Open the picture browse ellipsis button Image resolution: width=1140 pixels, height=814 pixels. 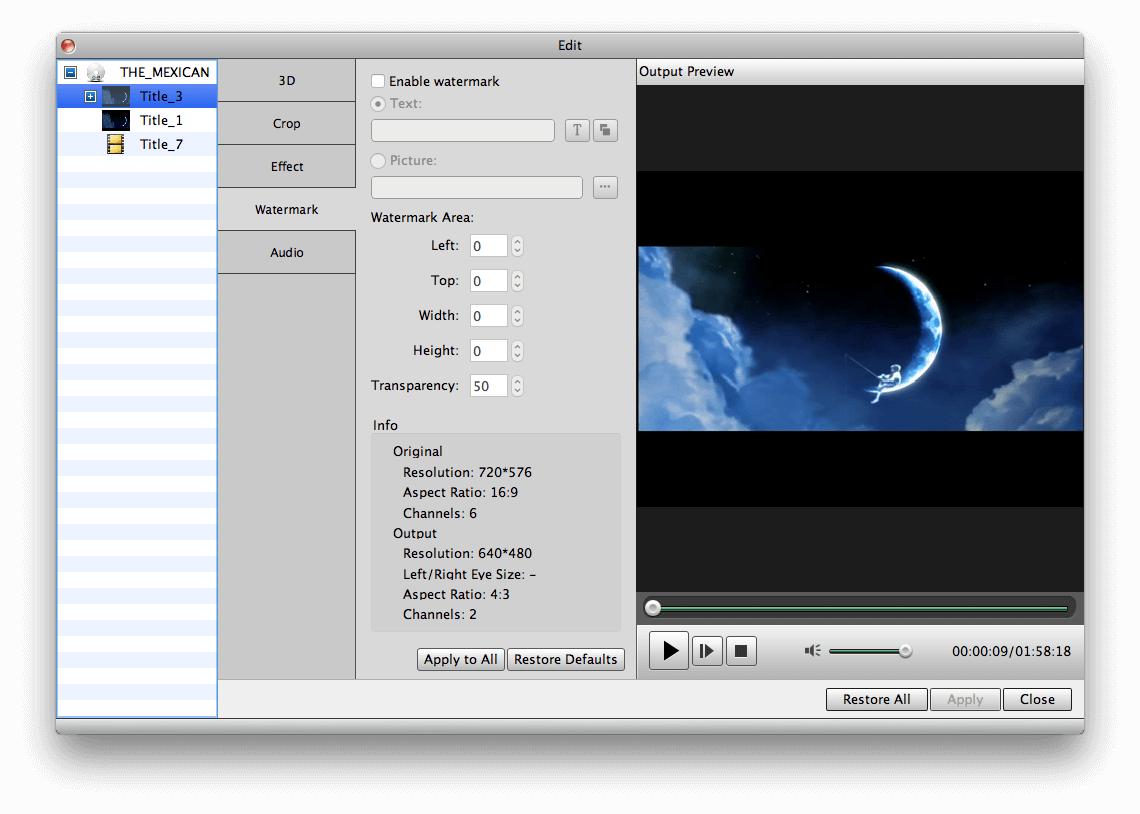(605, 187)
